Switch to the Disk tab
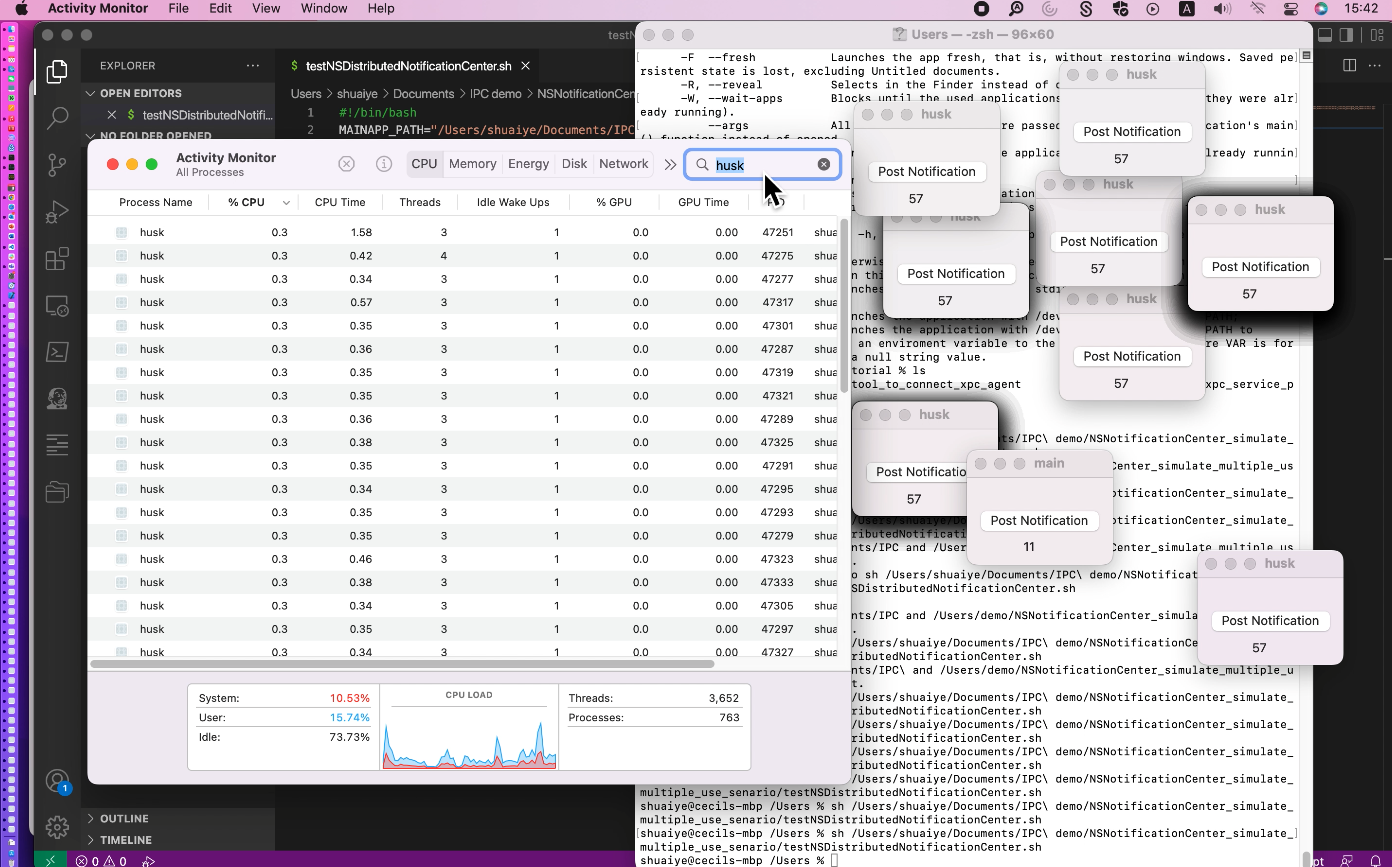1392x867 pixels. pos(574,164)
